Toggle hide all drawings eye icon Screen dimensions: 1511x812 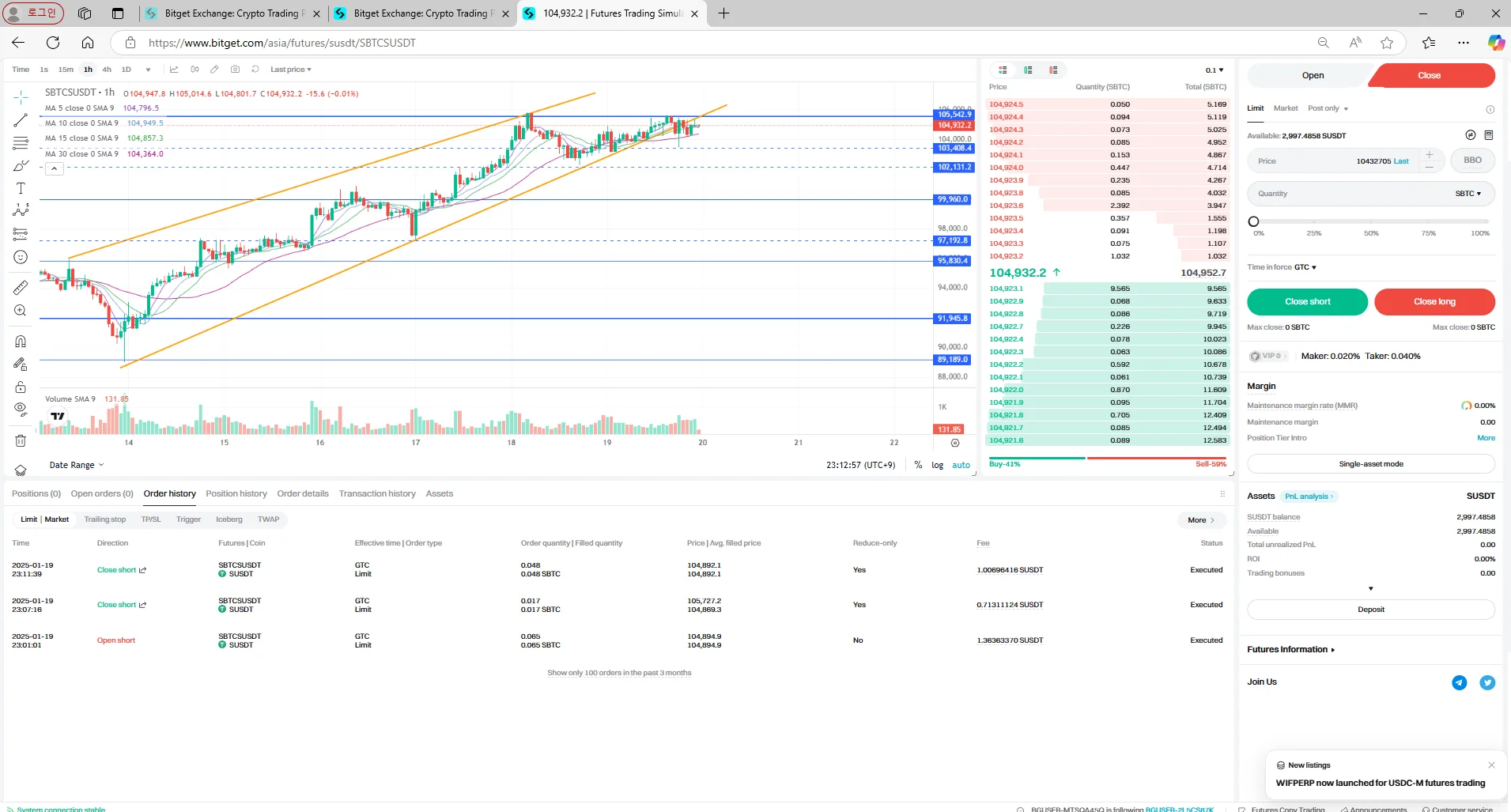[21, 408]
